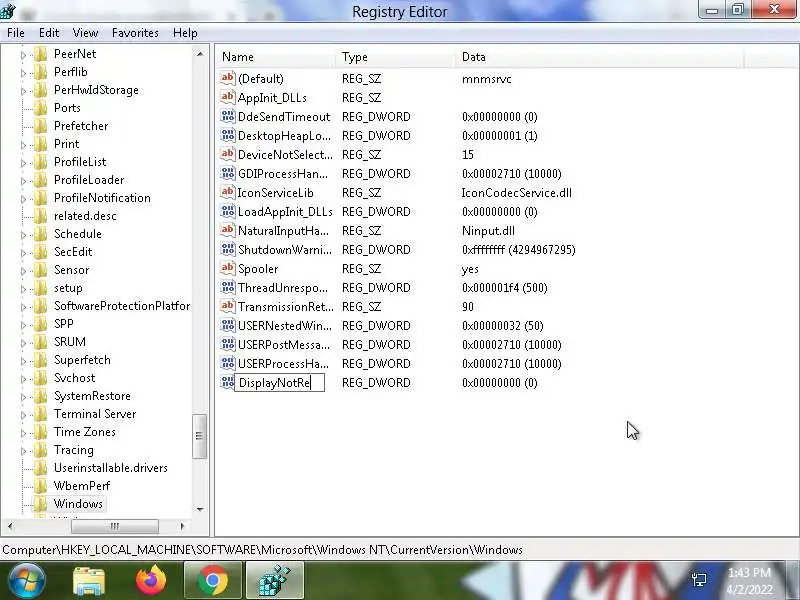Expand the Time Zones key
800x600 pixels.
tap(23, 433)
